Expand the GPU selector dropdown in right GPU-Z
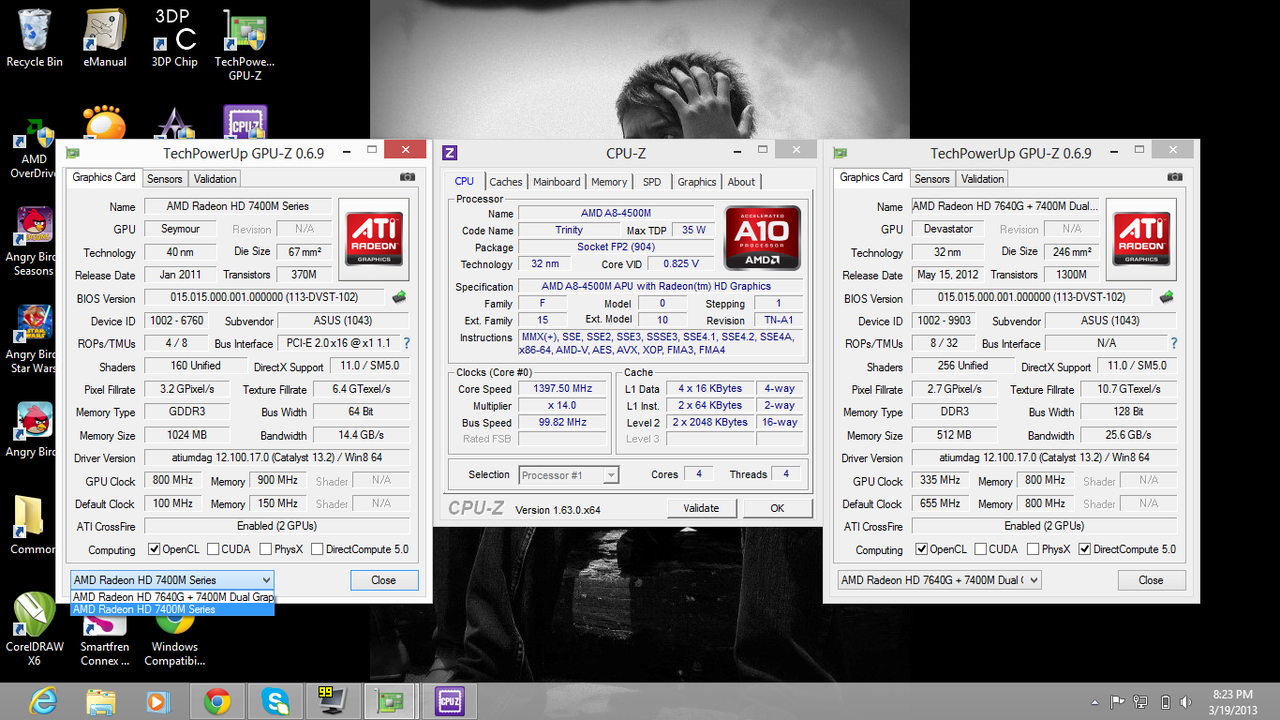 click(1032, 580)
